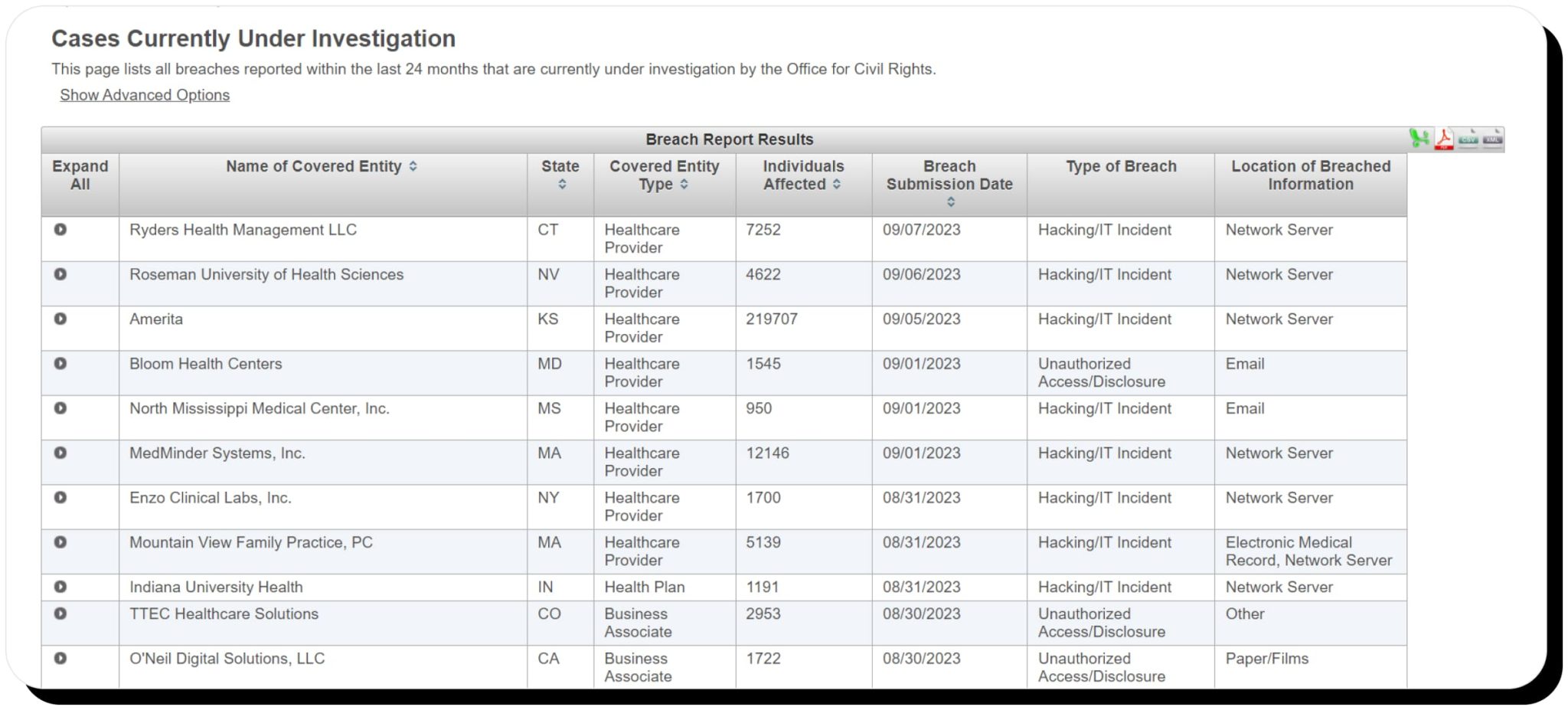Sort by Covered Entity Type
Viewport: 1568px width, 710px height.
[x=684, y=185]
